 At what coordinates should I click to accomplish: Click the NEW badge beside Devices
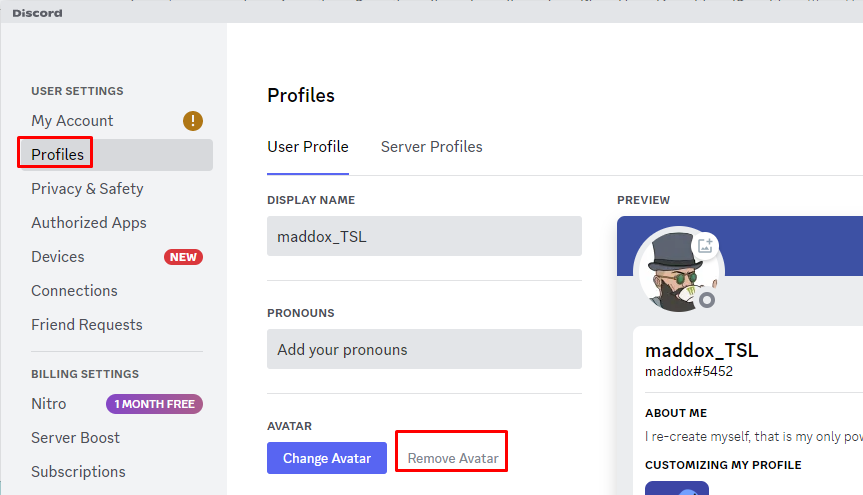pyautogui.click(x=183, y=257)
